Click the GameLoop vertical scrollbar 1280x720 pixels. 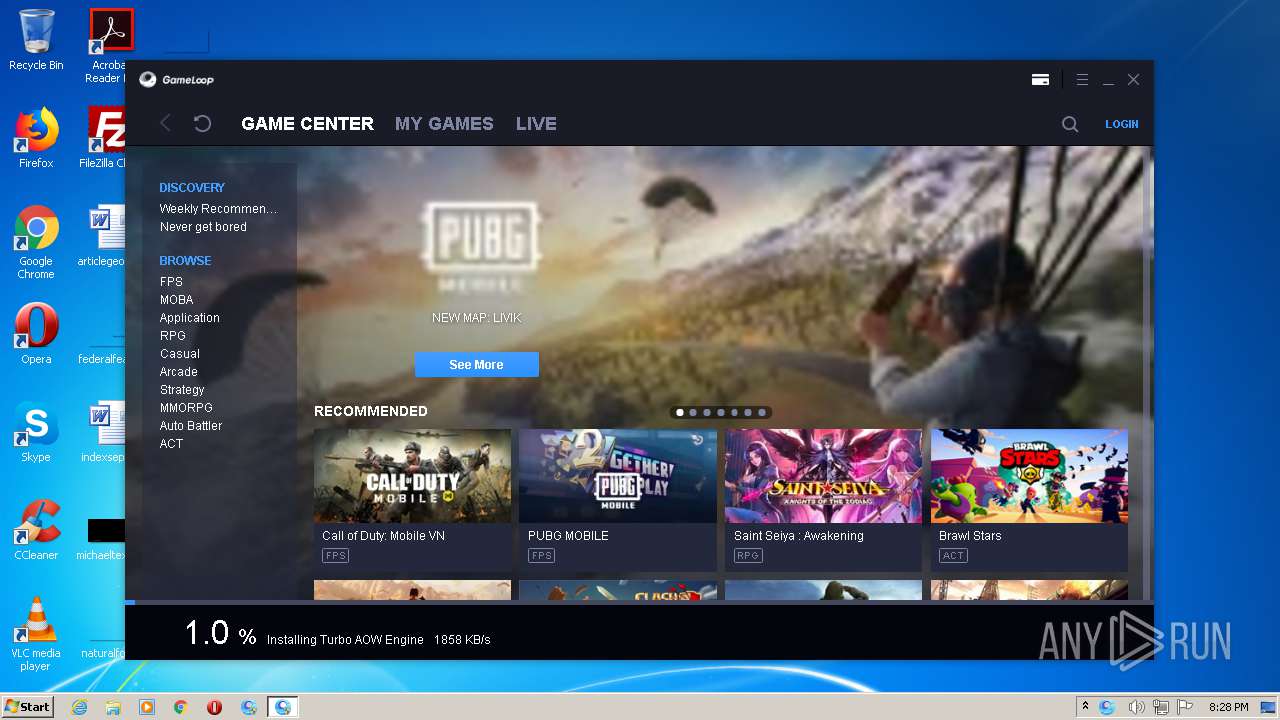pos(1148,373)
